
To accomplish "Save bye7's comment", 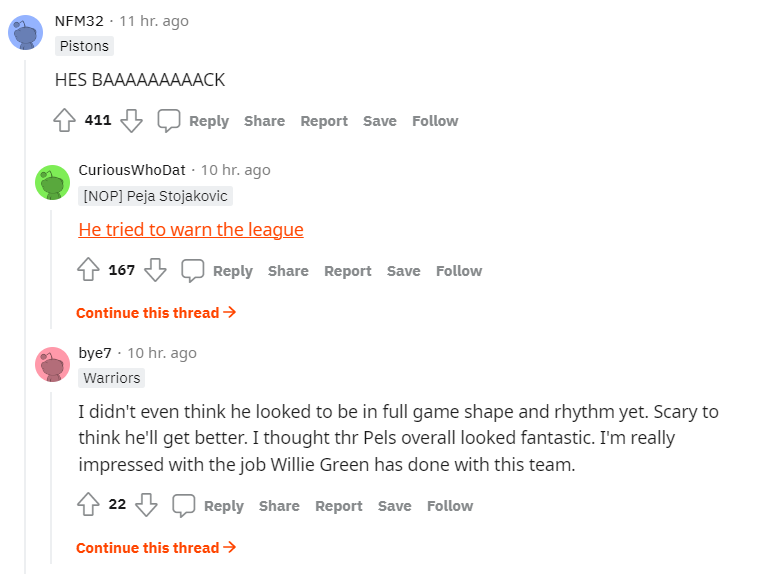I will pyautogui.click(x=394, y=506).
